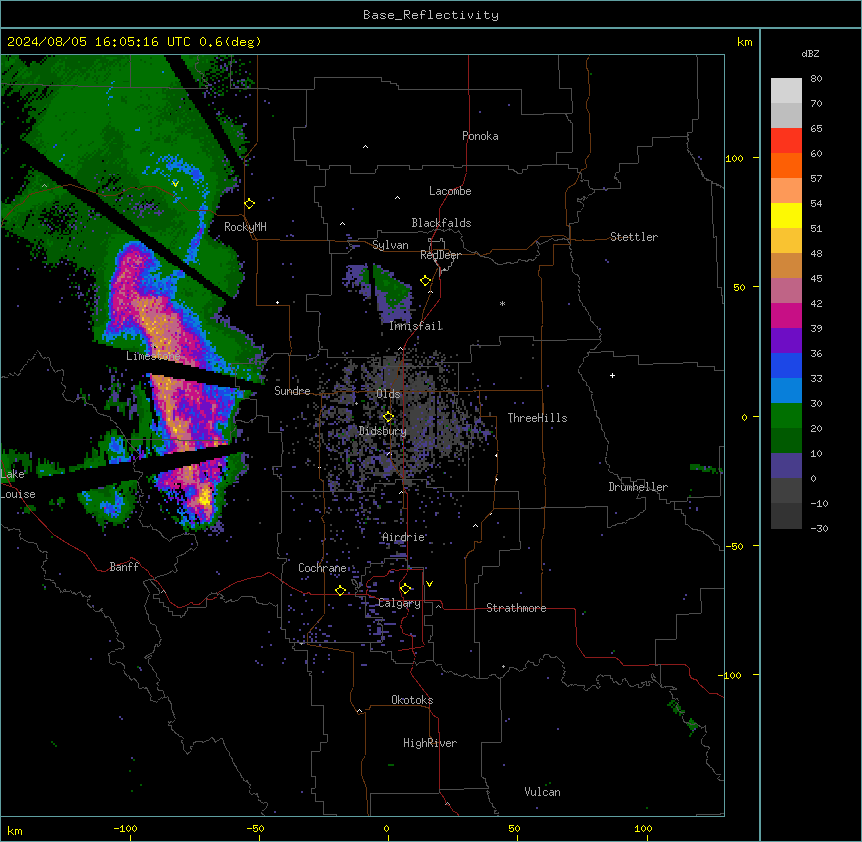Click the km unit label at bottom left
This screenshot has width=862, height=842.
pyautogui.click(x=15, y=830)
